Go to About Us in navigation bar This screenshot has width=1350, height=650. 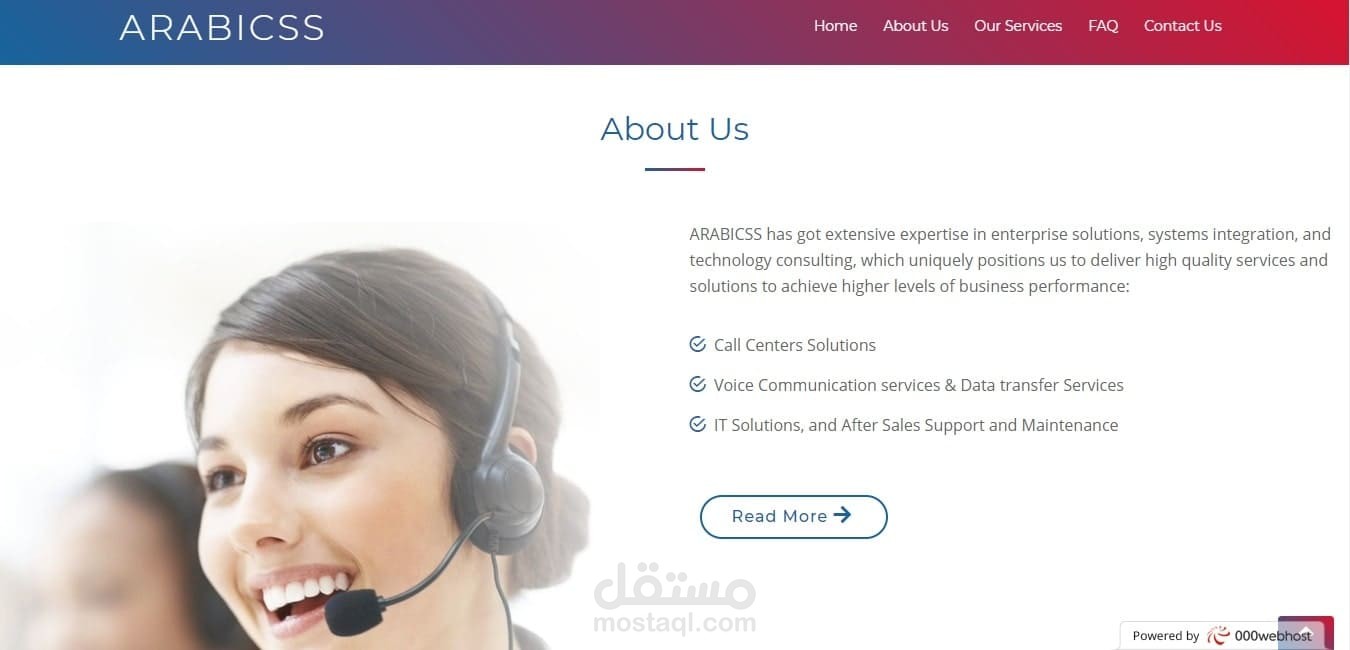915,26
